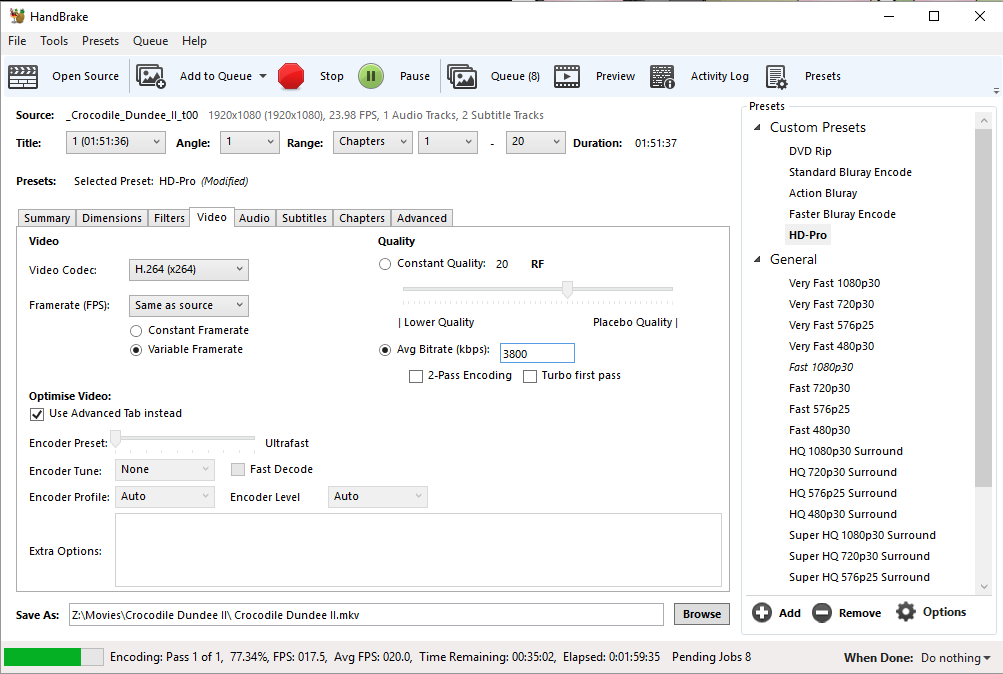Switch to the Advanced tab
This screenshot has height=674, width=1003.
click(422, 218)
